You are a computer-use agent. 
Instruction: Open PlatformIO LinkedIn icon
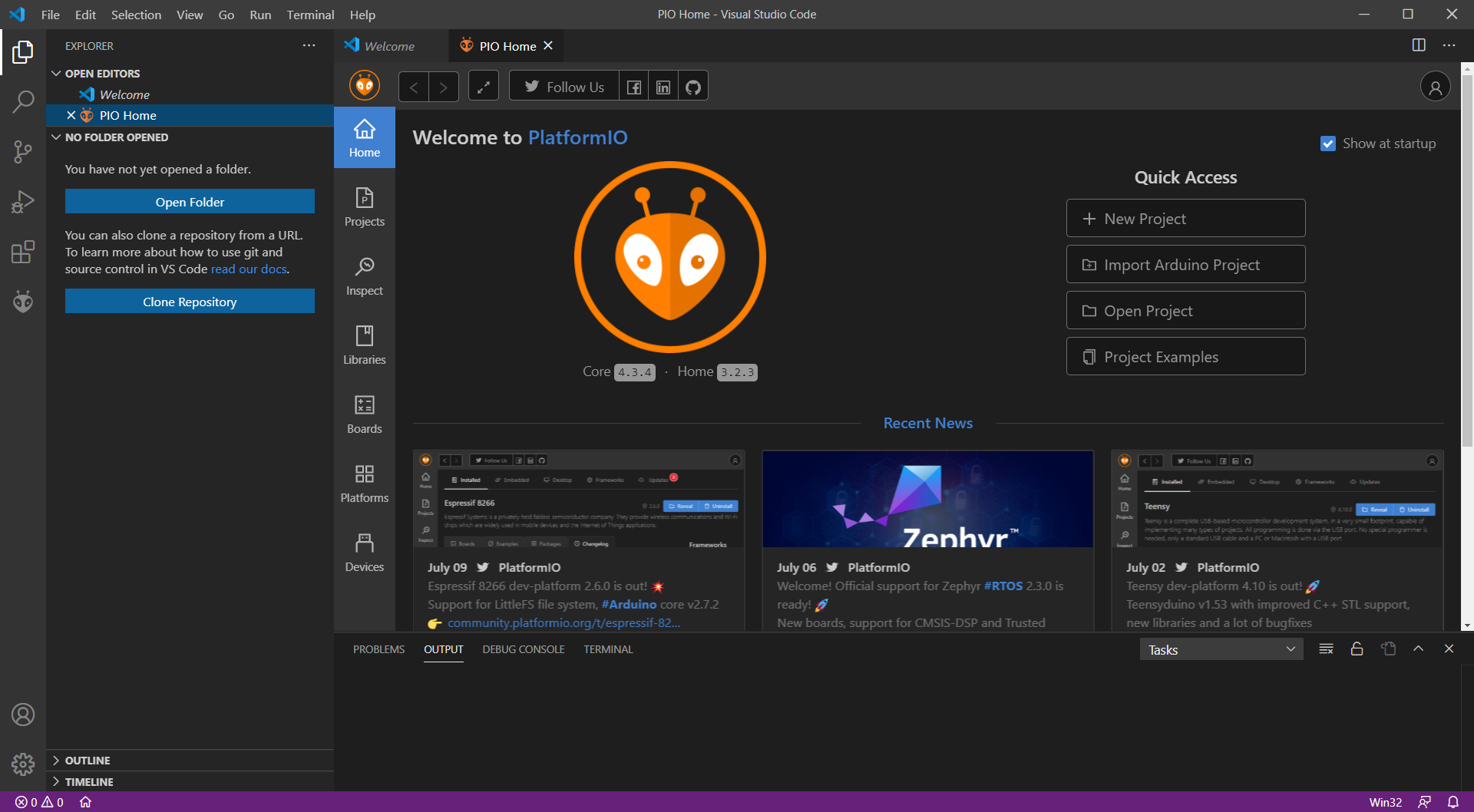(x=663, y=87)
